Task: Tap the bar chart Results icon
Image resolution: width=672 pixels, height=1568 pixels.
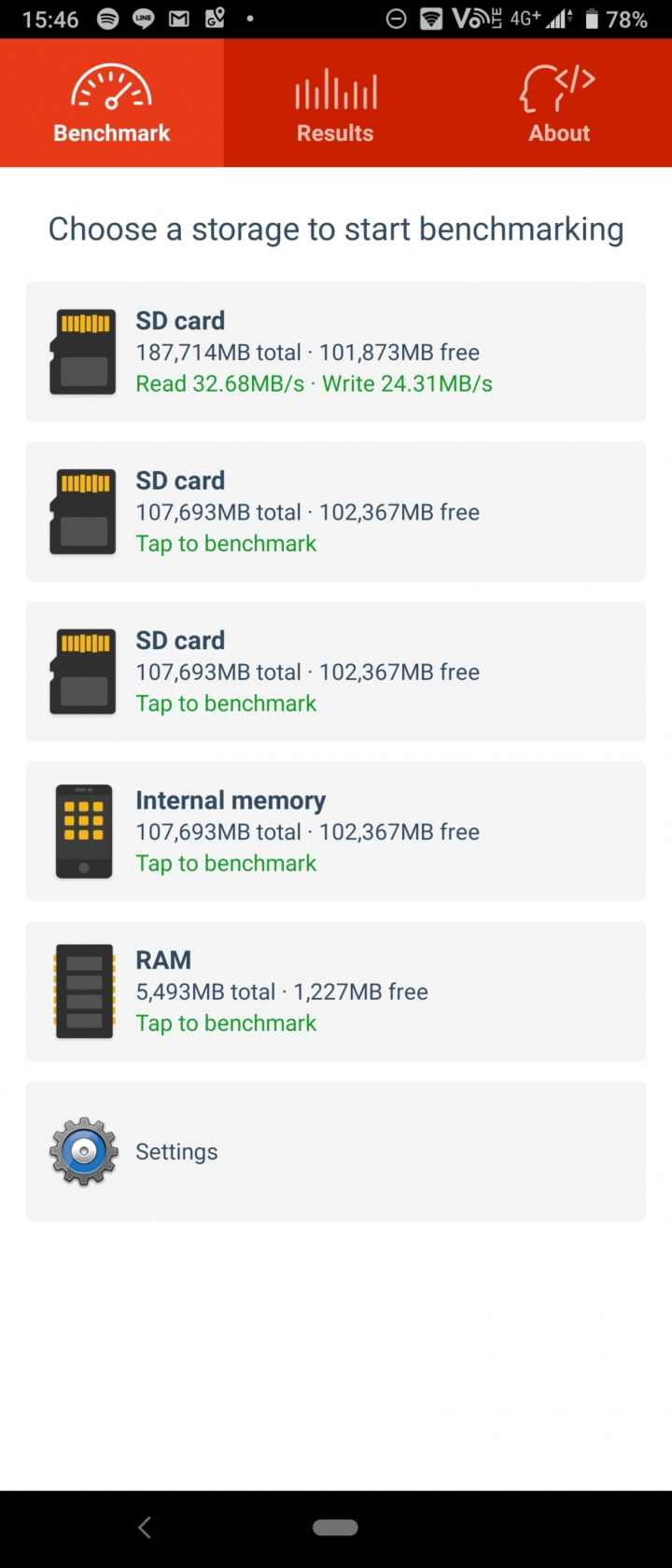Action: (x=335, y=90)
